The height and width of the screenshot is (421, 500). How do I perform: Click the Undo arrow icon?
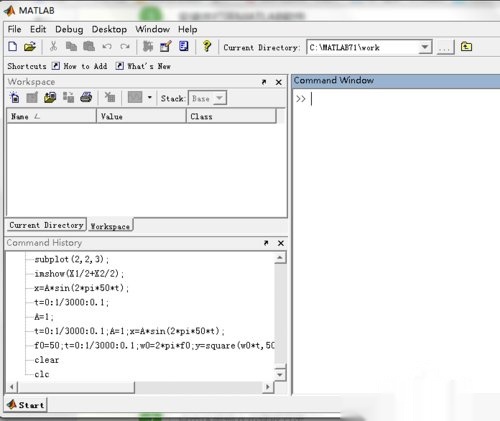click(x=107, y=47)
